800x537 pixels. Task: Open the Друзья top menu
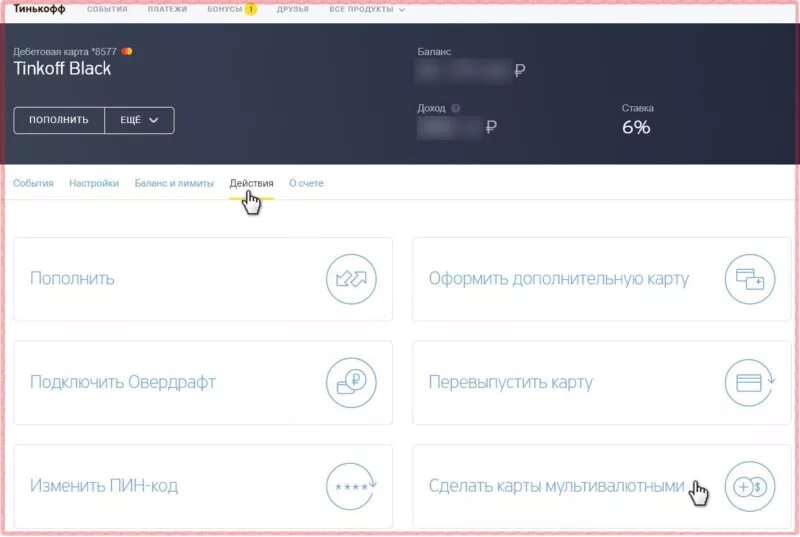click(x=293, y=9)
